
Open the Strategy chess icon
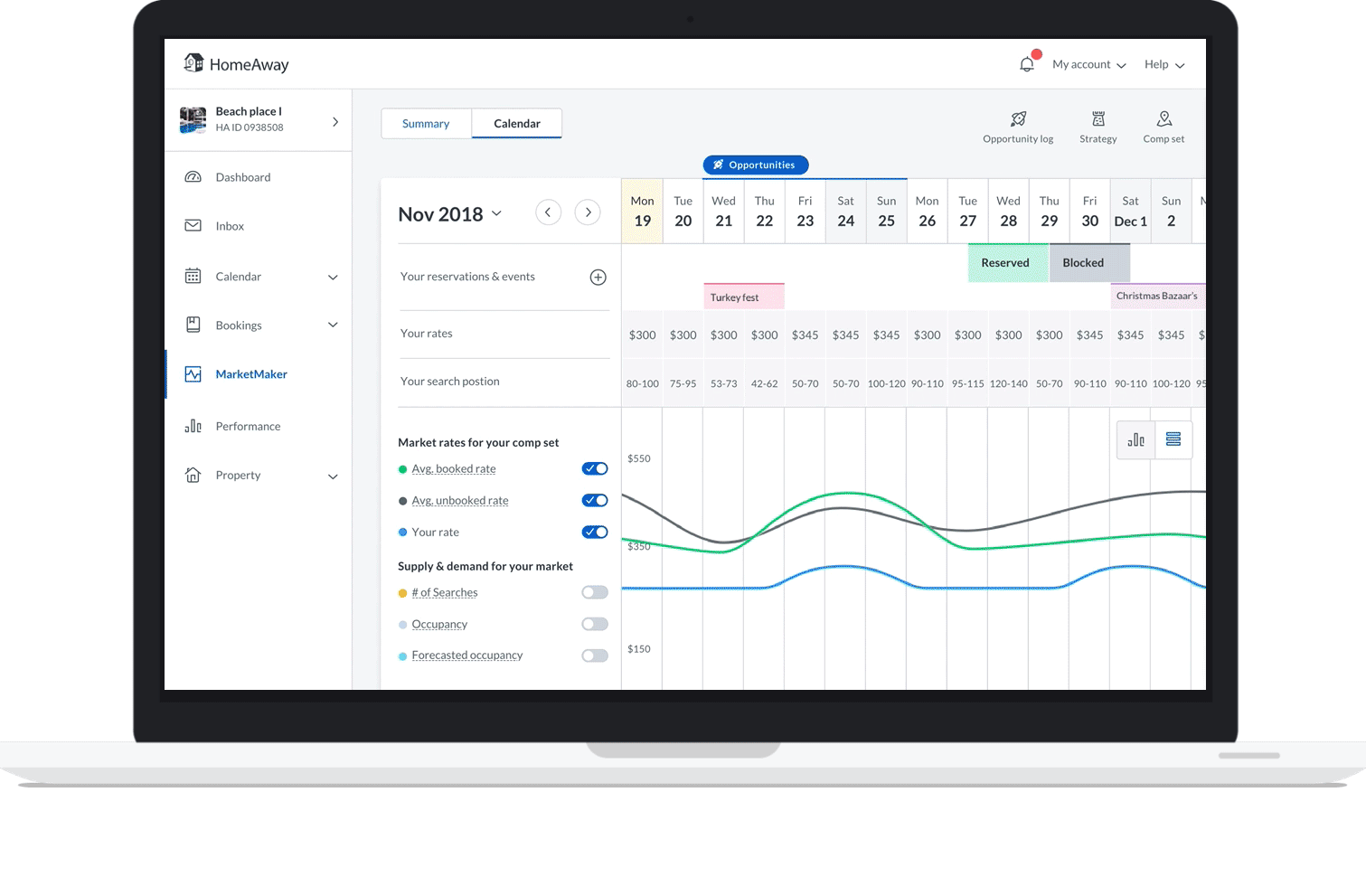1098,118
